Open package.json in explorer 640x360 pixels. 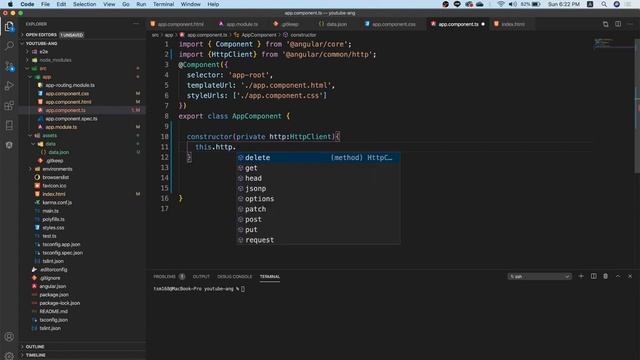[54, 295]
